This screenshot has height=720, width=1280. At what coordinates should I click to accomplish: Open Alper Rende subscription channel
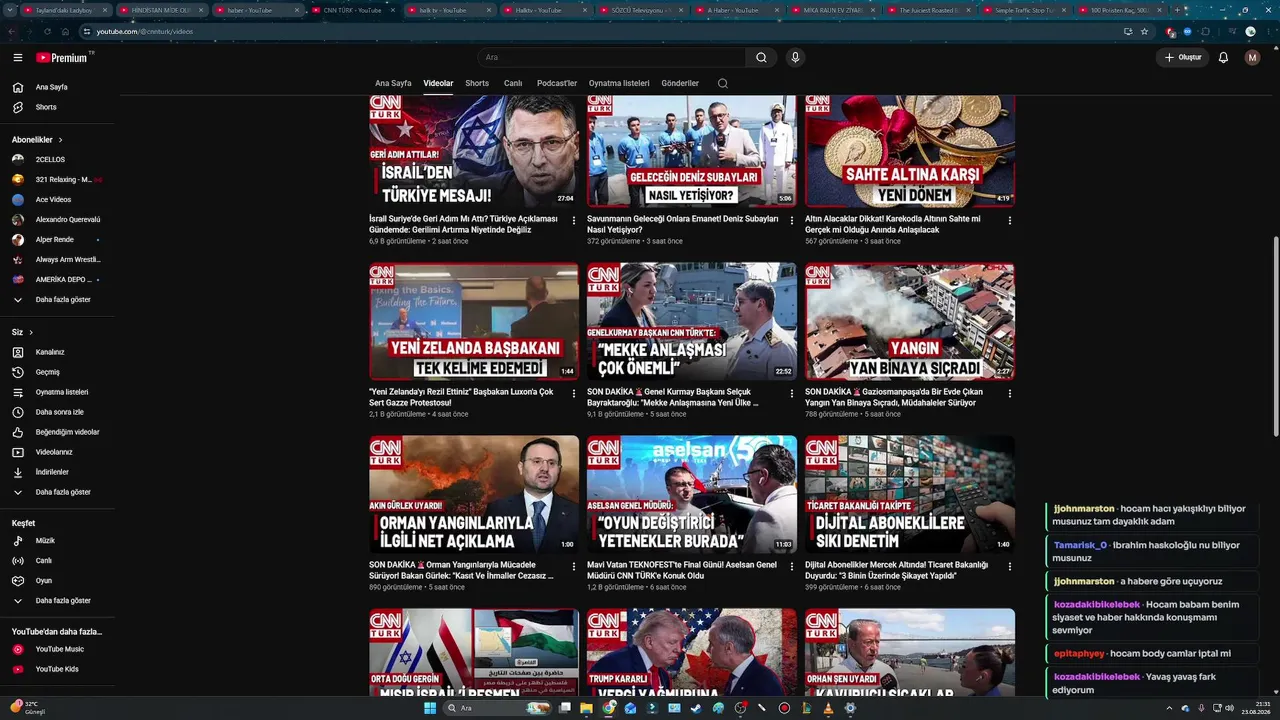pos(57,240)
